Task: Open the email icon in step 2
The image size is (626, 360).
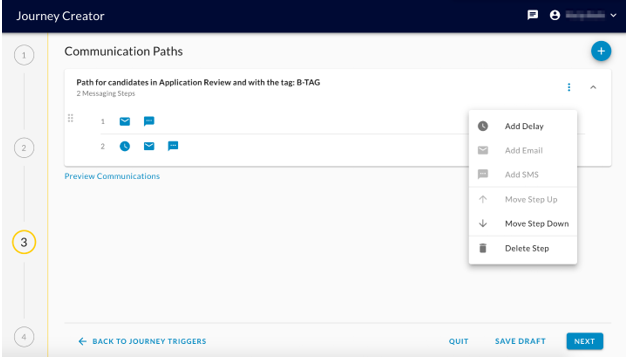Action: point(149,146)
